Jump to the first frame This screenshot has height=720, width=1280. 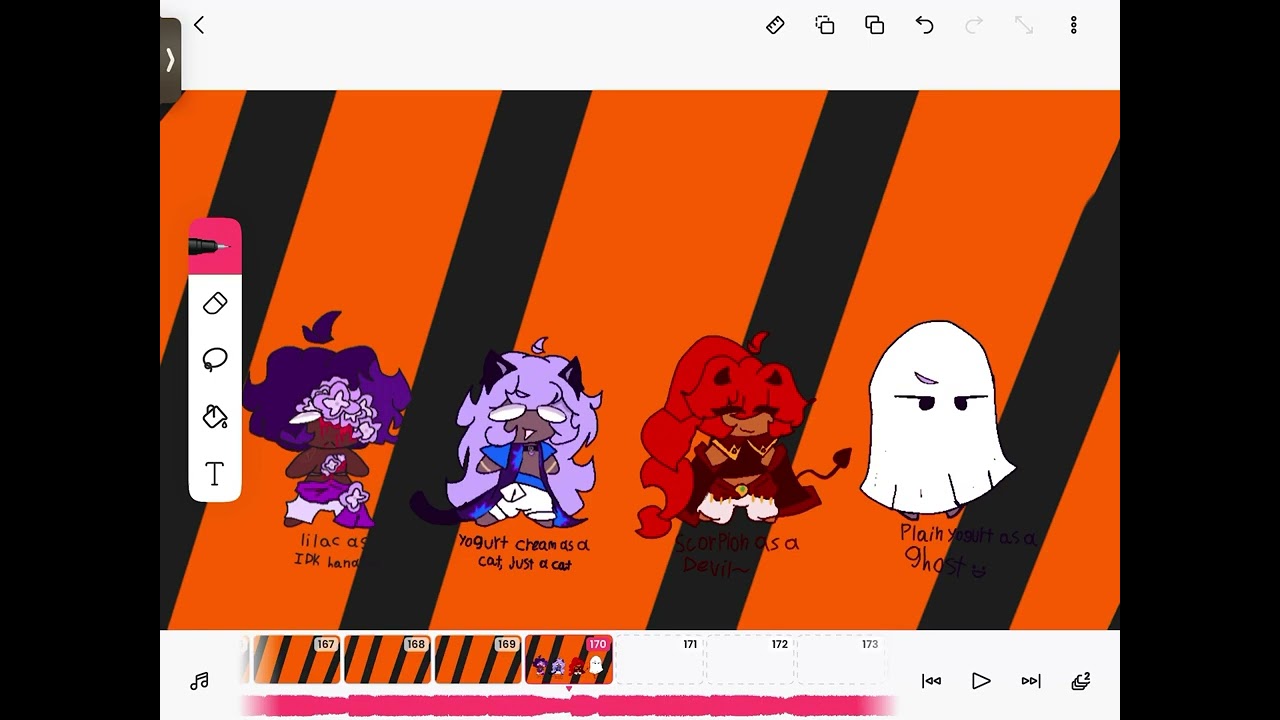coord(931,681)
